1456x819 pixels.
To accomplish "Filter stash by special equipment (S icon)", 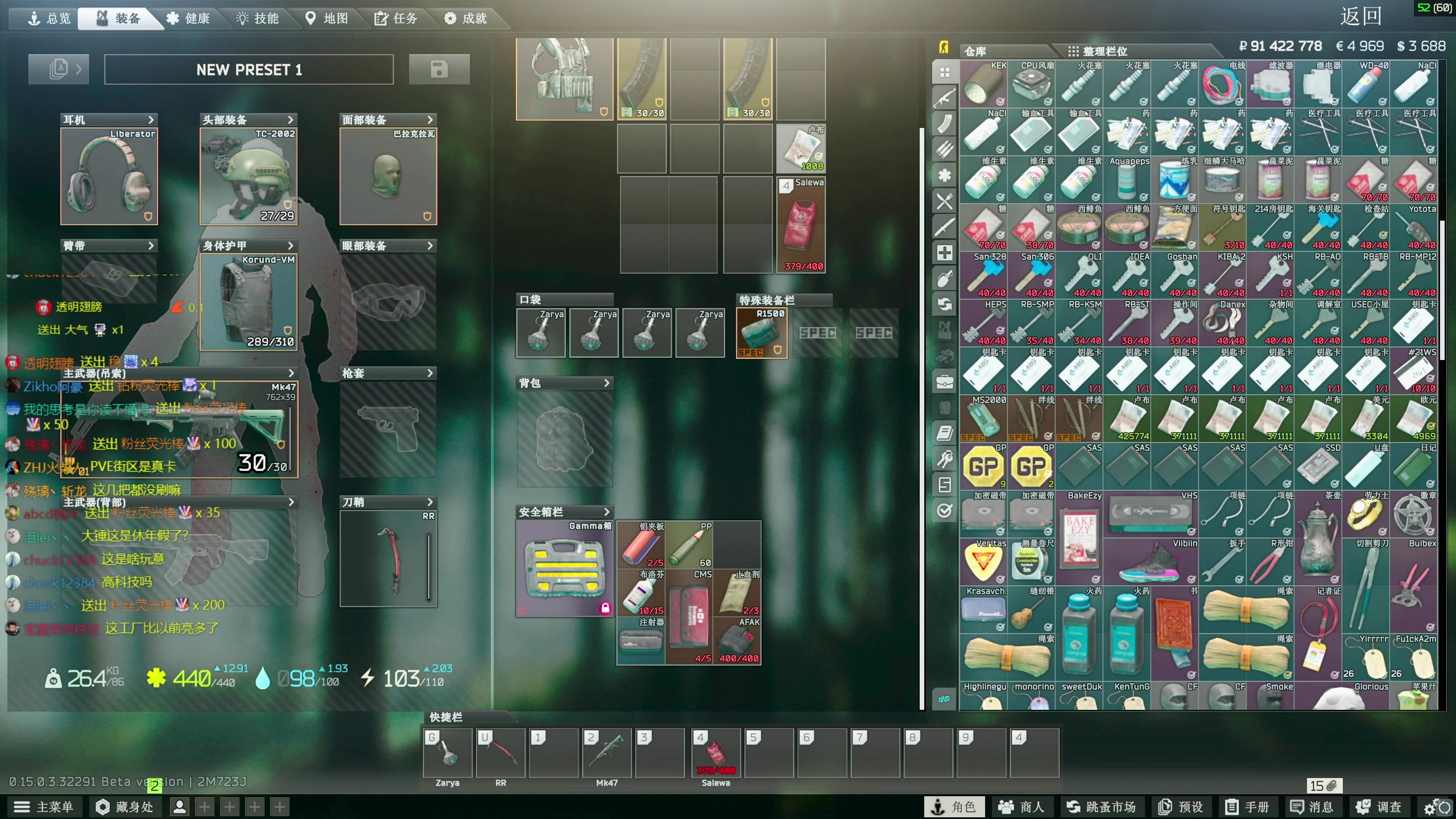I will click(x=945, y=485).
